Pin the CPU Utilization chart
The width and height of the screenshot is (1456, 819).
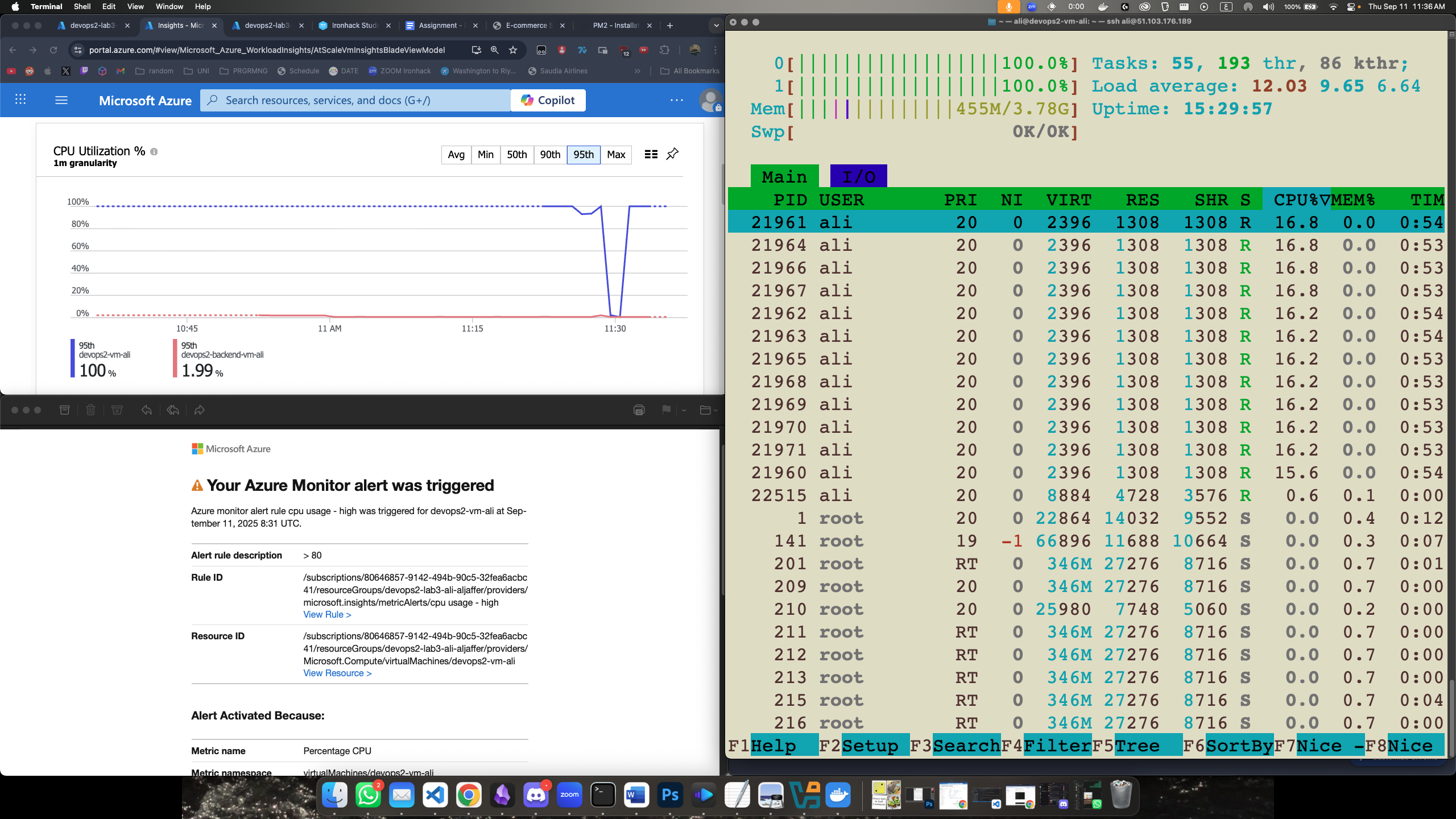click(x=672, y=154)
